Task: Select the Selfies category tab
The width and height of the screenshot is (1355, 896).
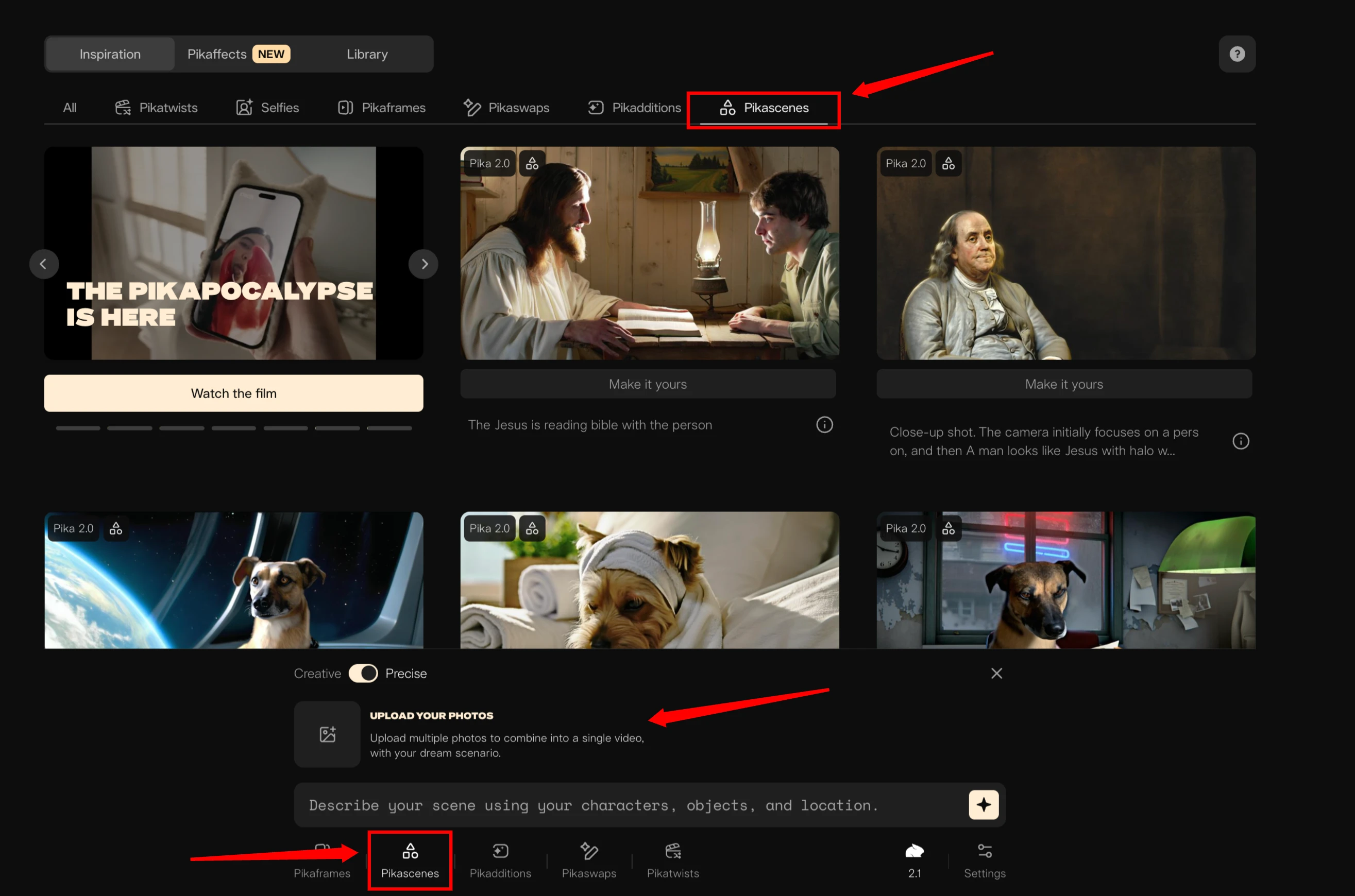Action: 267,108
